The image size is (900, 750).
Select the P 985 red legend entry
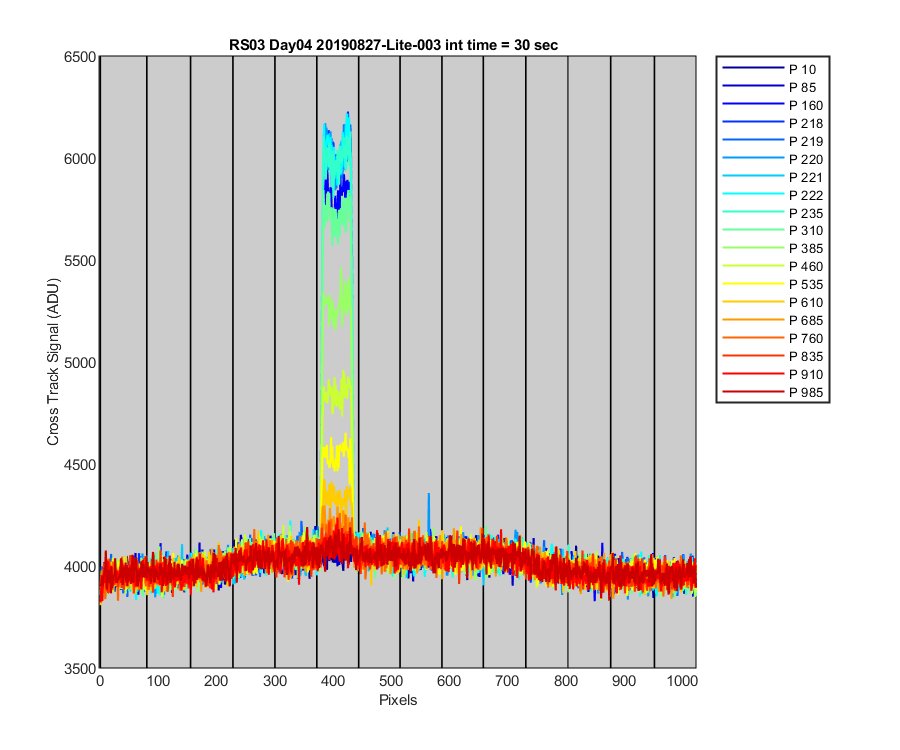coord(773,393)
